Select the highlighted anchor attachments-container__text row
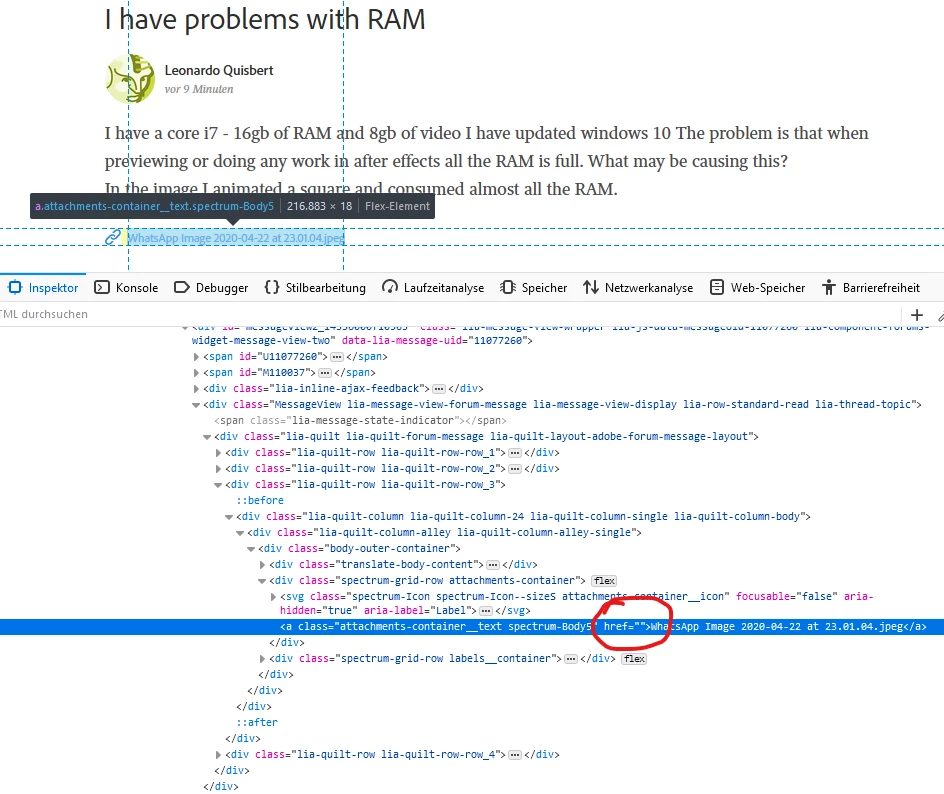The image size is (944, 794). [x=472, y=627]
